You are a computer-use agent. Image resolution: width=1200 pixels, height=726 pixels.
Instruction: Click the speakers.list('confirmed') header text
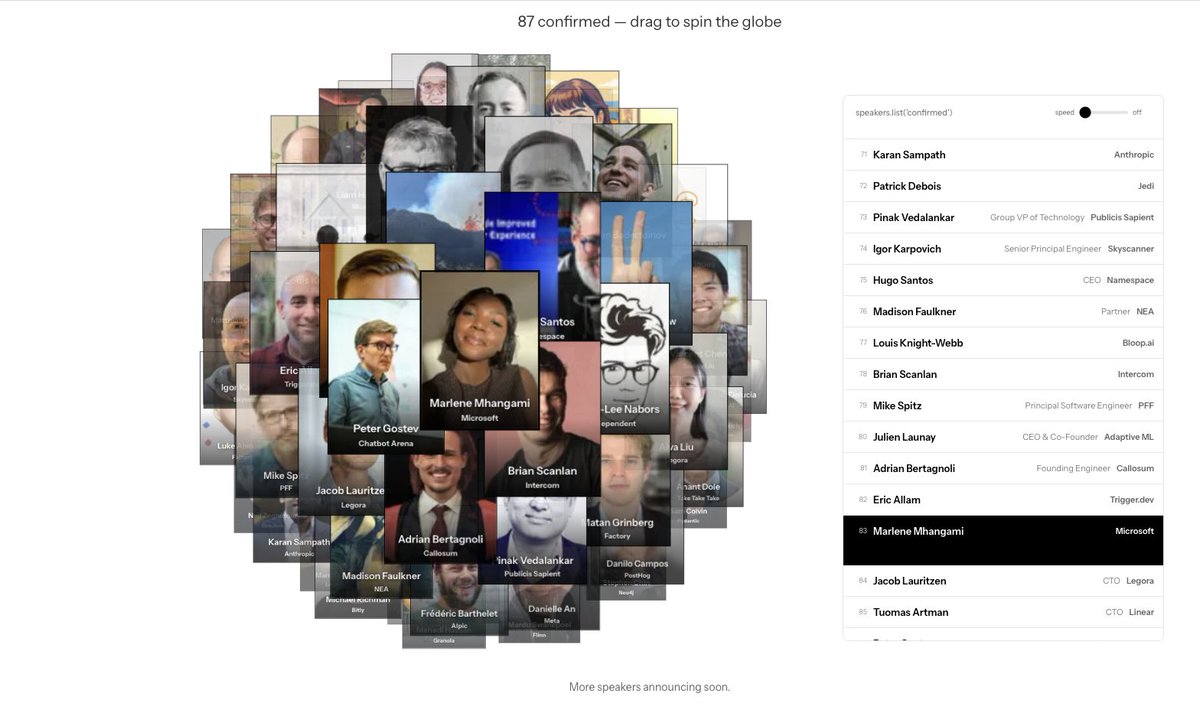coord(904,113)
